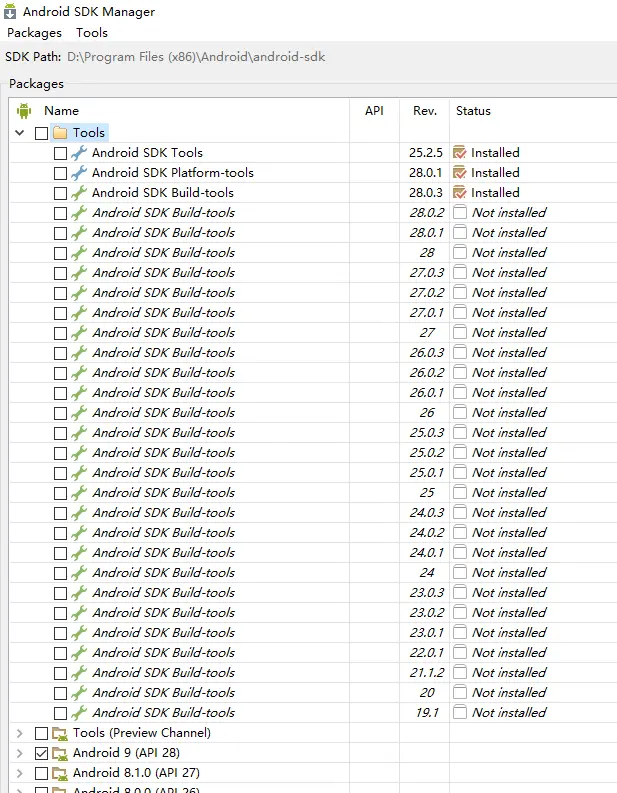
Task: Click not-installed status icon for rev 22.0.1
Action: (460, 652)
